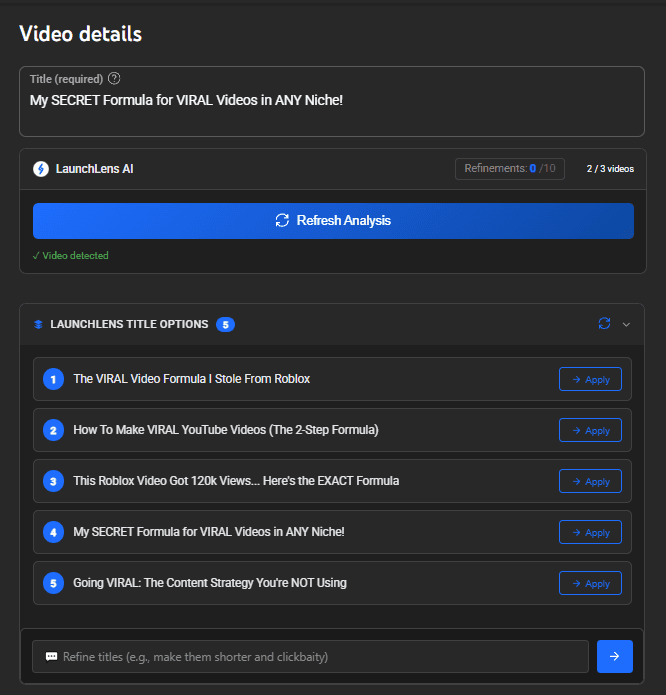Apply 'My SECRET Formula' title option
The image size is (666, 695).
[x=590, y=532]
